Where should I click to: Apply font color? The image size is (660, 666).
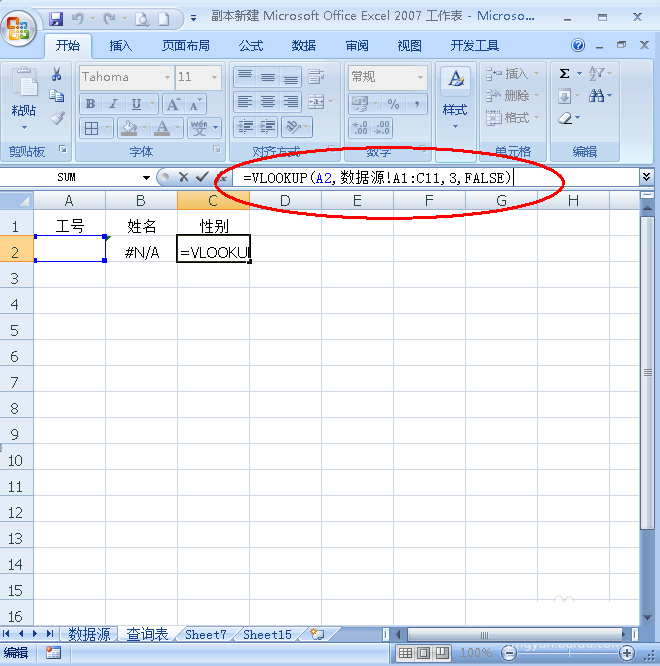click(x=162, y=128)
